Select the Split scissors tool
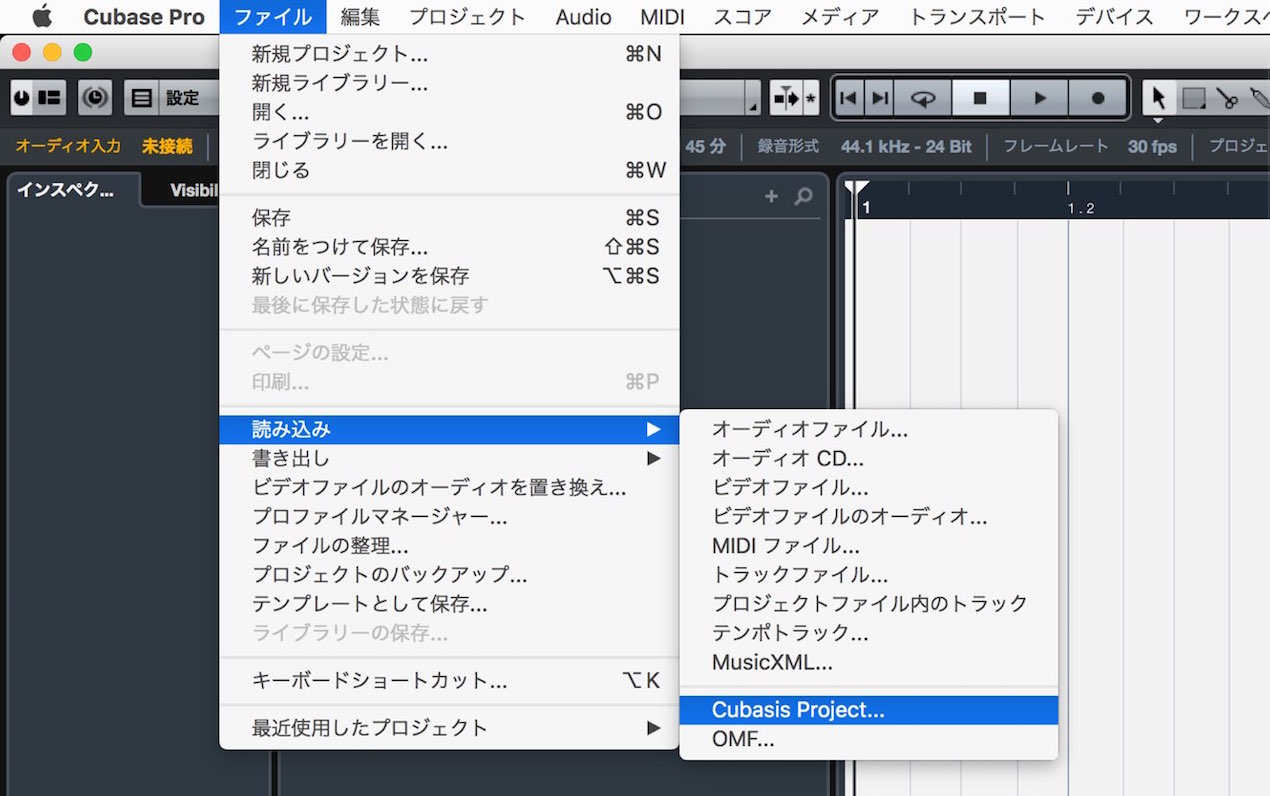 (1227, 98)
